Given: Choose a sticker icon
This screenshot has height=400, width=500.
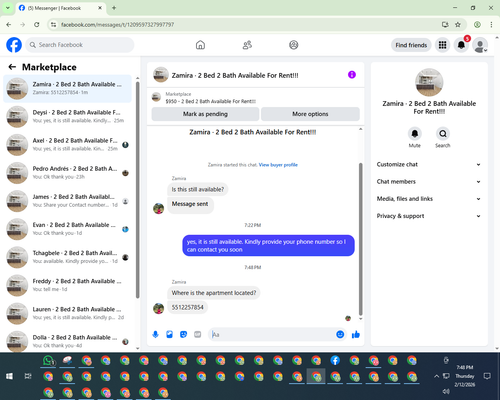Looking at the screenshot, I should 183,334.
